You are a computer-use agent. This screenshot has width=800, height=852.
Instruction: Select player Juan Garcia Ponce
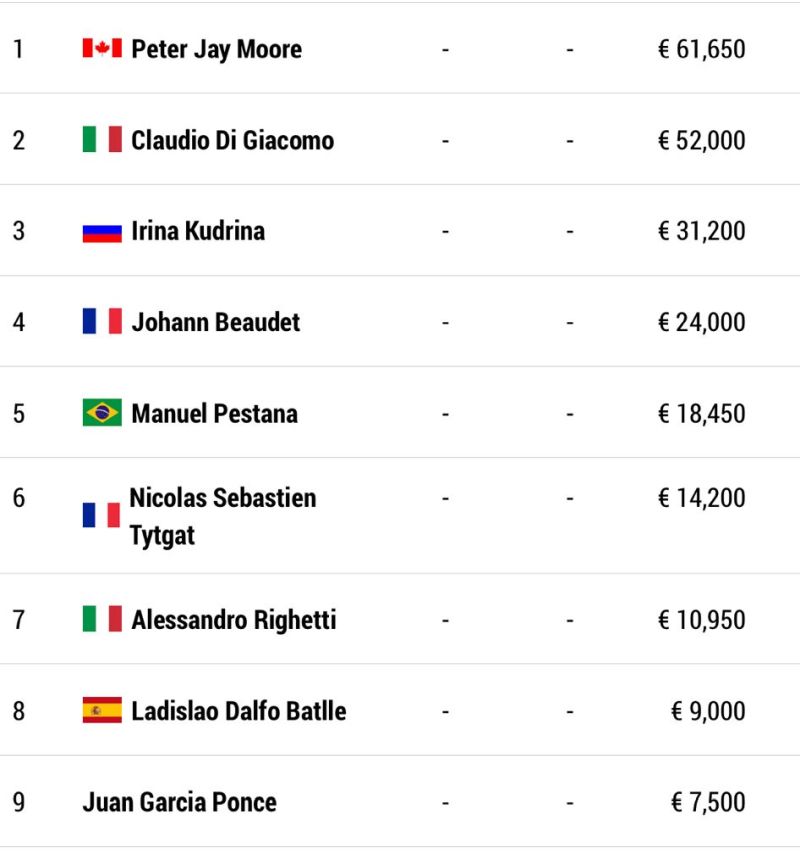(x=179, y=802)
